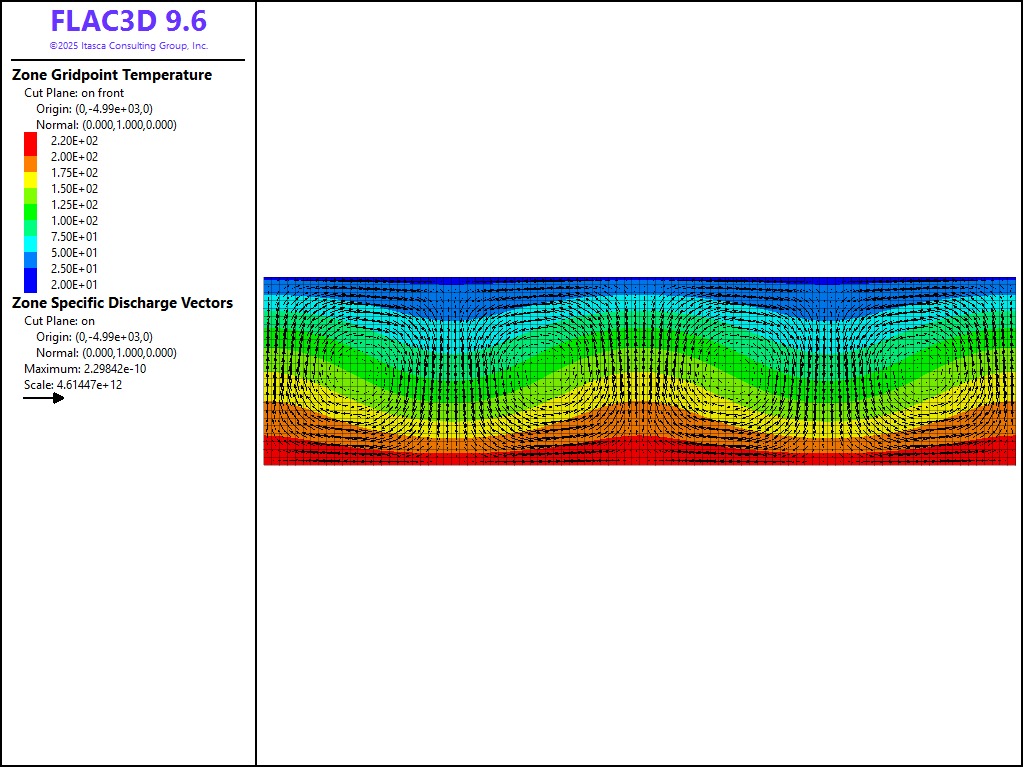Click the discharge vector scale arrow
The image size is (1024, 768).
click(x=44, y=398)
